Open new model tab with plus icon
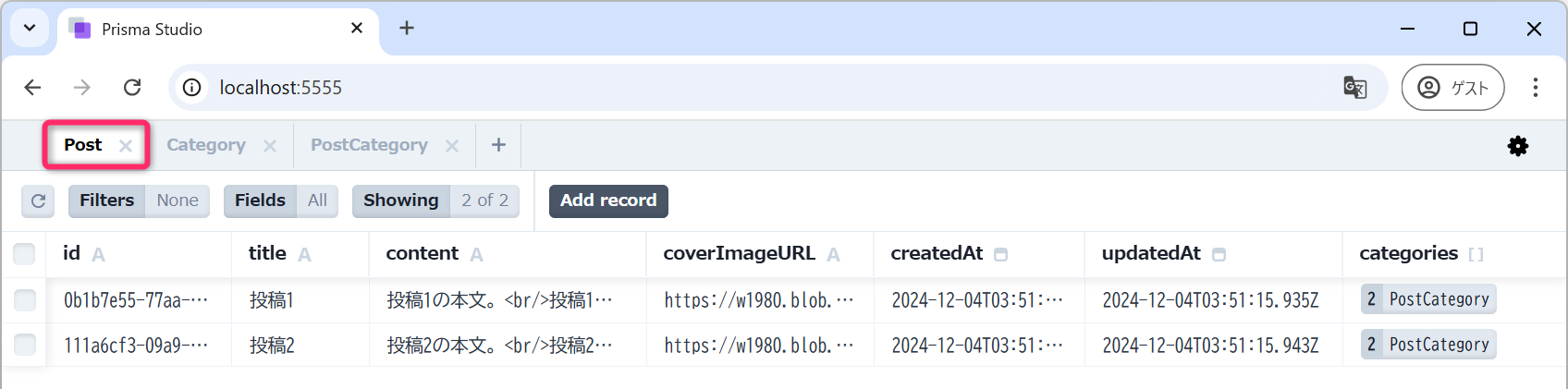The width and height of the screenshot is (1568, 389). 498,145
